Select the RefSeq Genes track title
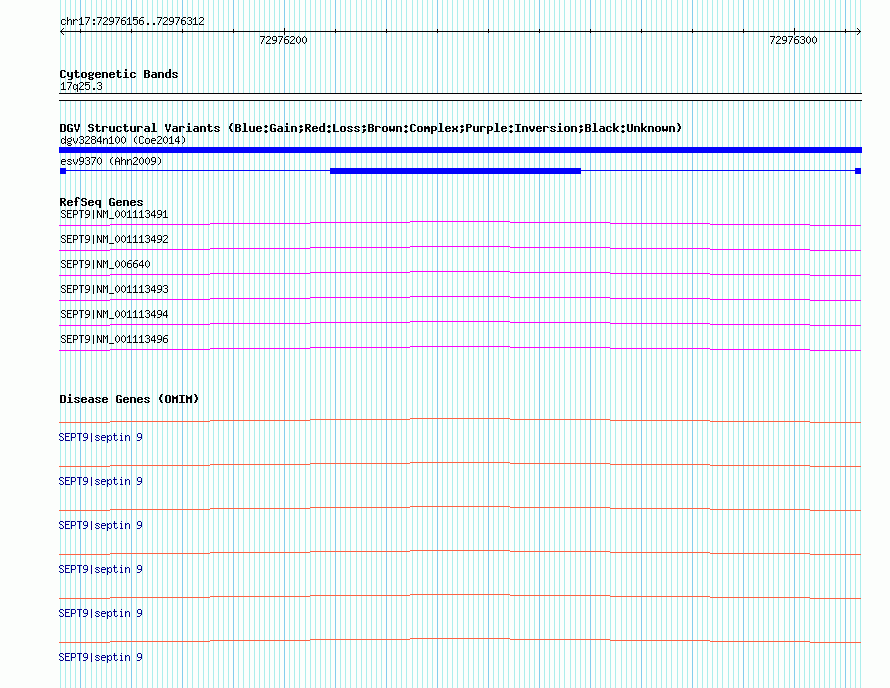Screen dimensions: 890x688 coord(101,202)
